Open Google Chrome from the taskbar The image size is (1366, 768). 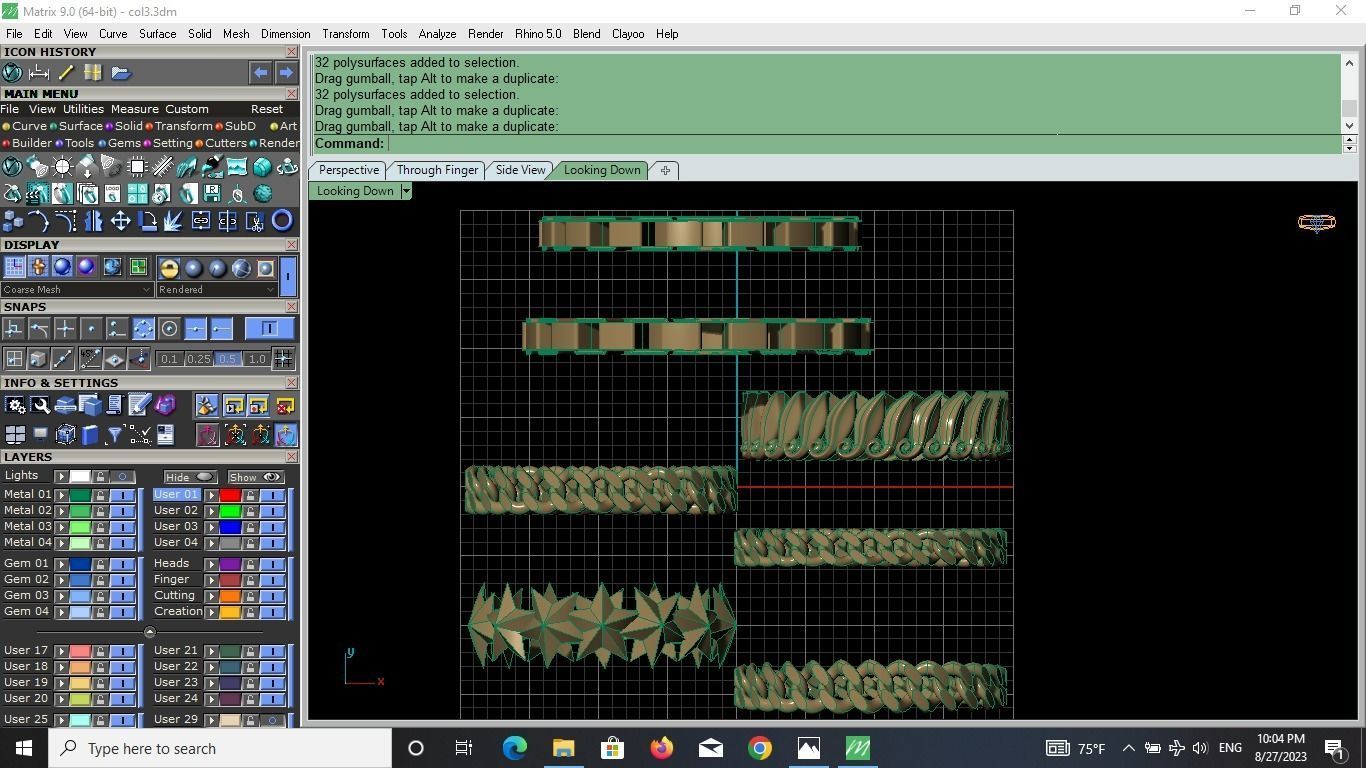(759, 748)
